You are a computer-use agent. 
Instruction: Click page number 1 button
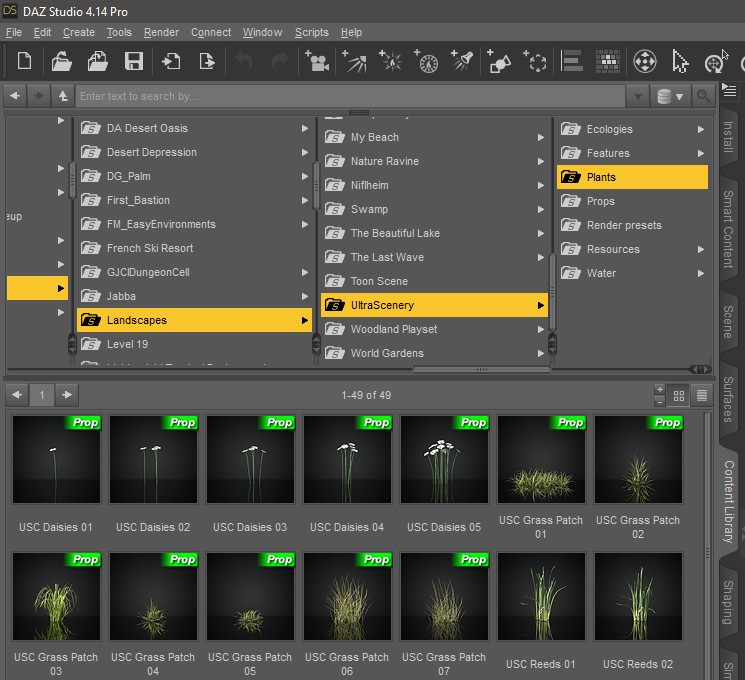click(42, 395)
